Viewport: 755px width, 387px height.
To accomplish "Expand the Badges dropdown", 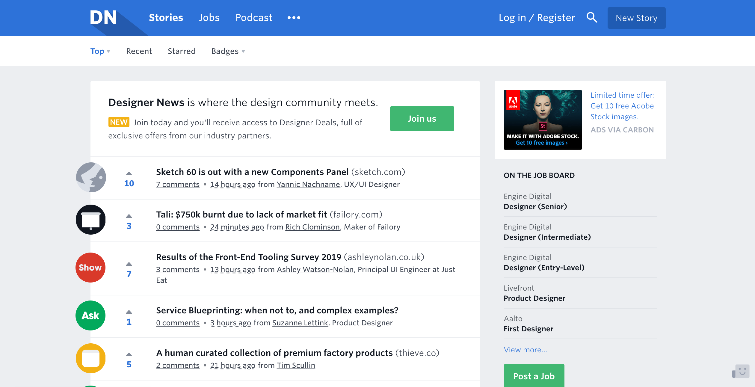I will [x=228, y=51].
